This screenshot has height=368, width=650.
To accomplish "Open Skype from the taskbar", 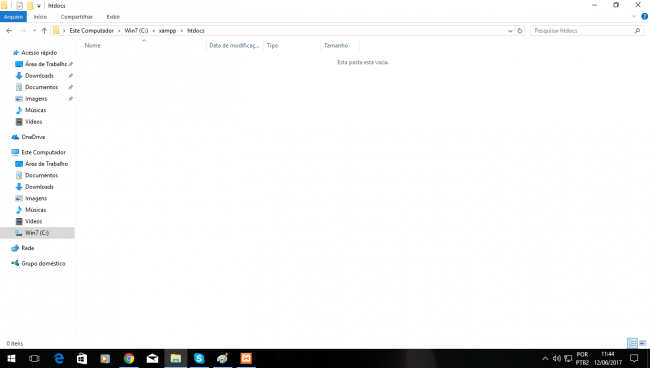I will (x=199, y=358).
